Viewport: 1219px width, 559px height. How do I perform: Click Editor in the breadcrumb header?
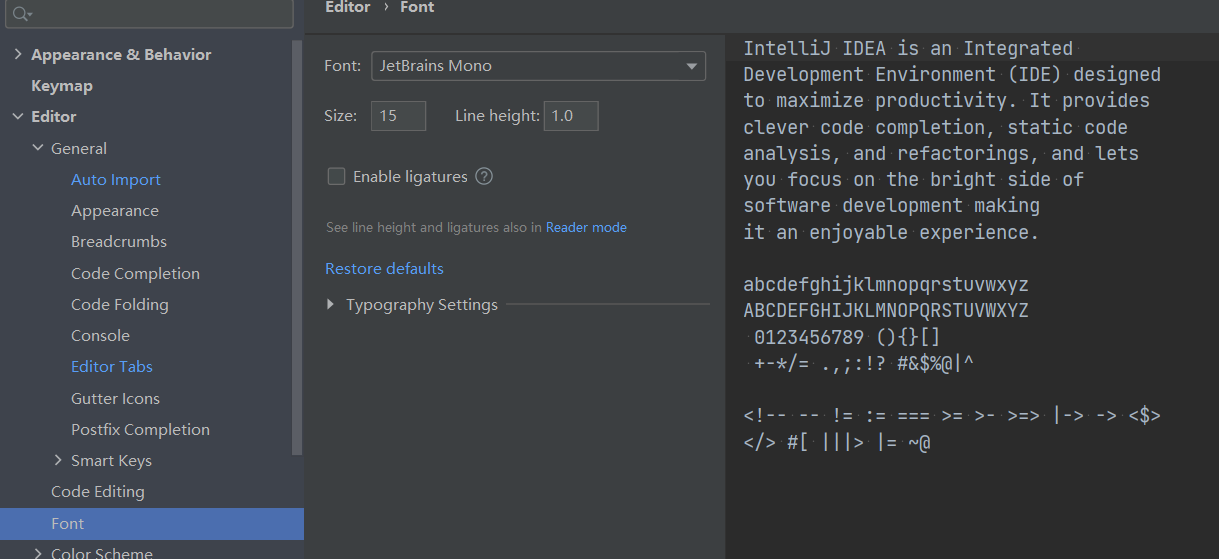[x=348, y=7]
